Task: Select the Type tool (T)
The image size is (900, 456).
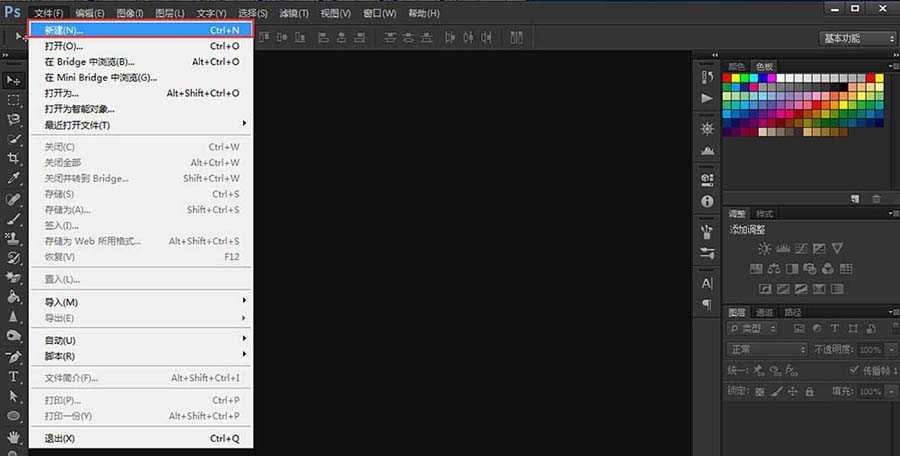Action: (14, 377)
